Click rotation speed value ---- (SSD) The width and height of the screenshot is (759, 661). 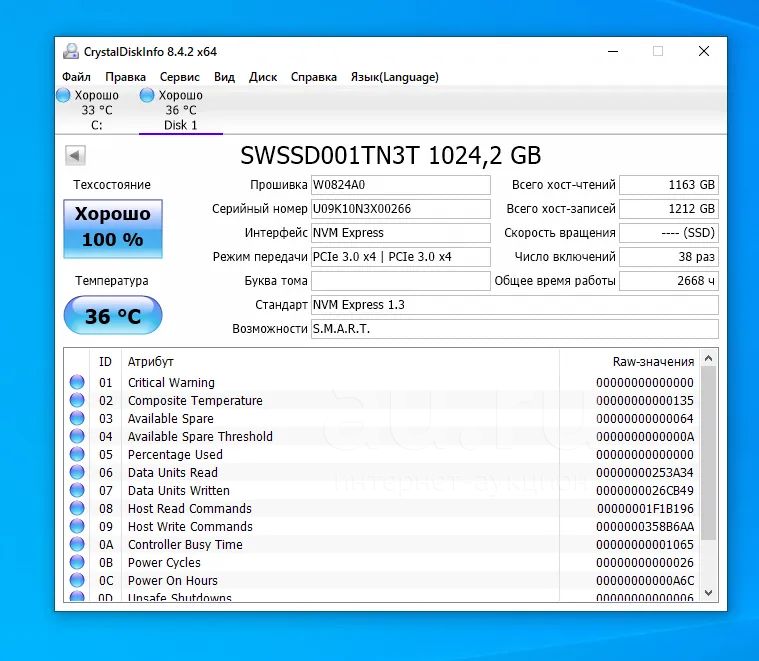pyautogui.click(x=669, y=233)
